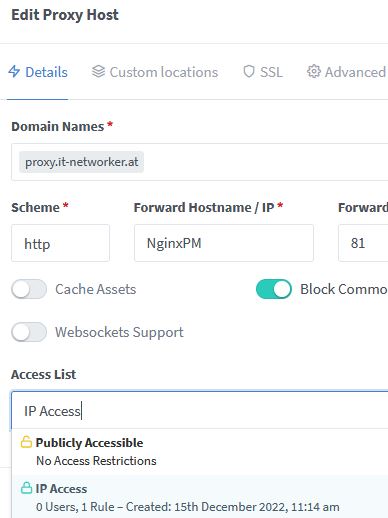Screen dimensions: 388x518
Task: Click the lightning bolt Details icon
Action: click(14, 72)
